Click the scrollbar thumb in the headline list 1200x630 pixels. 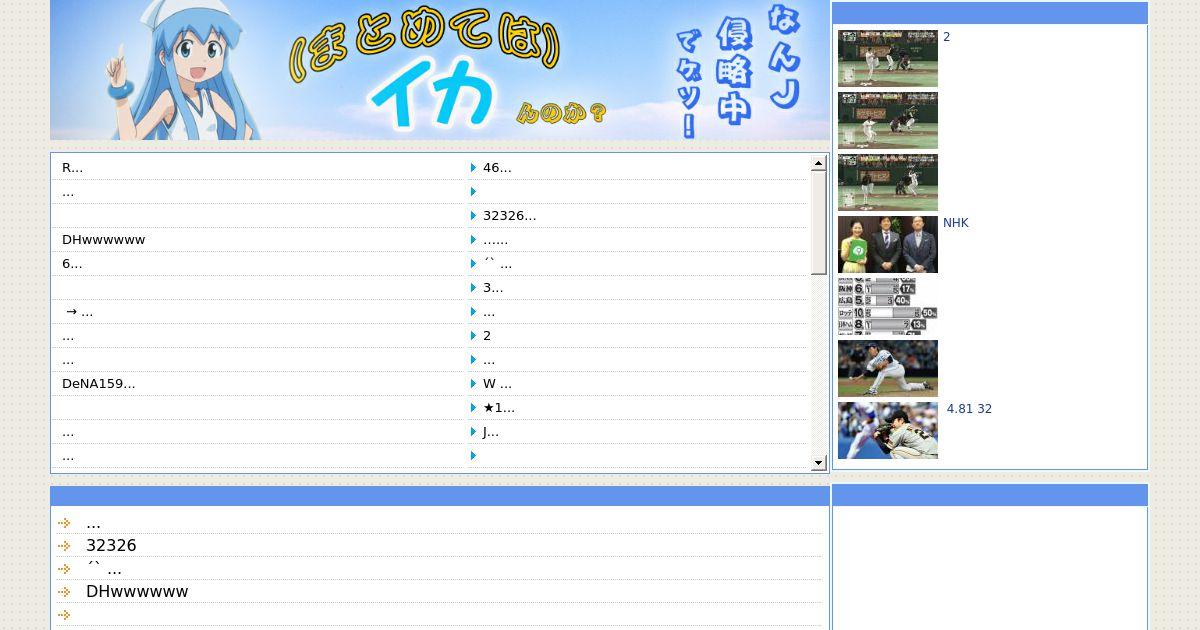[x=819, y=222]
